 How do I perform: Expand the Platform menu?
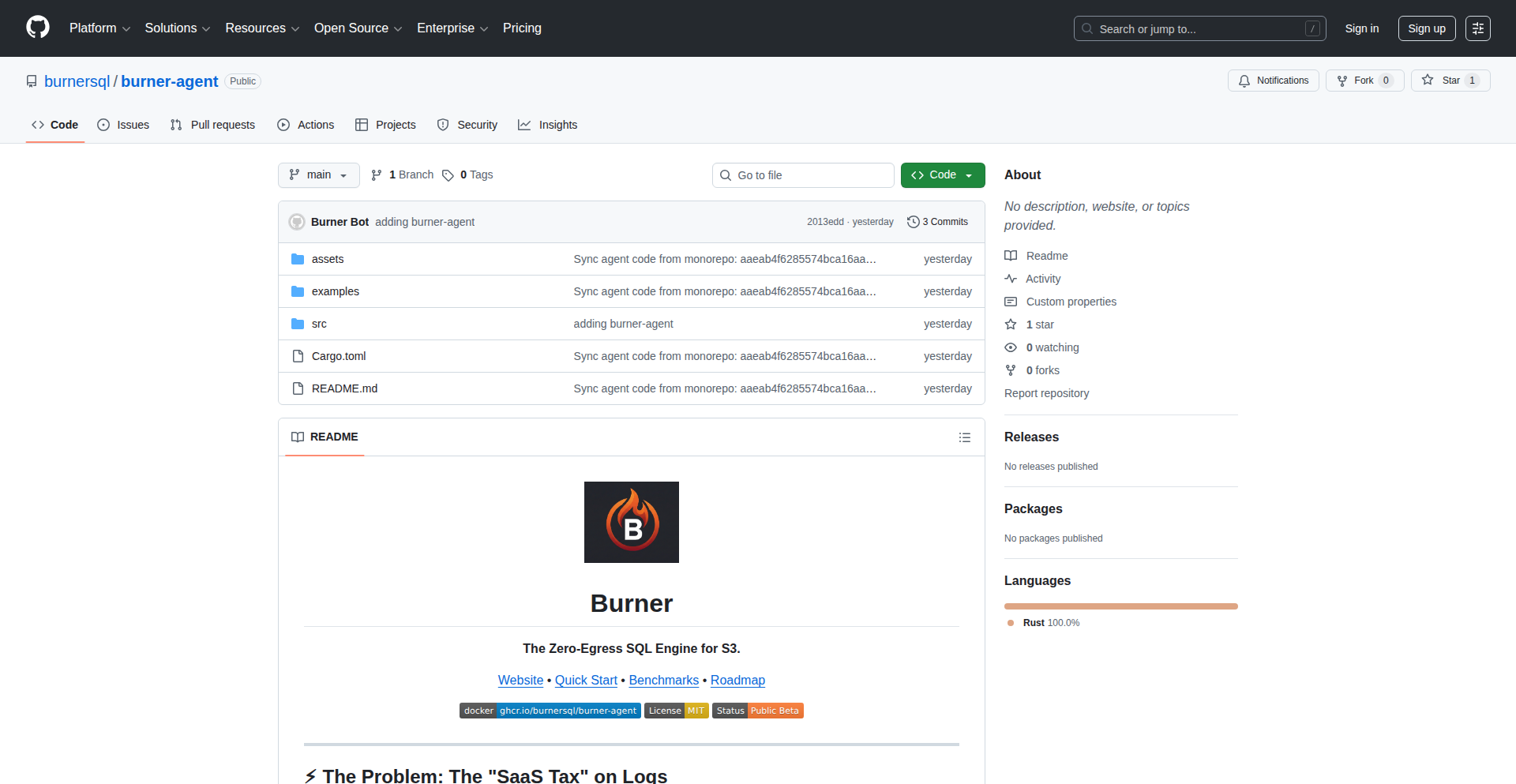[99, 28]
